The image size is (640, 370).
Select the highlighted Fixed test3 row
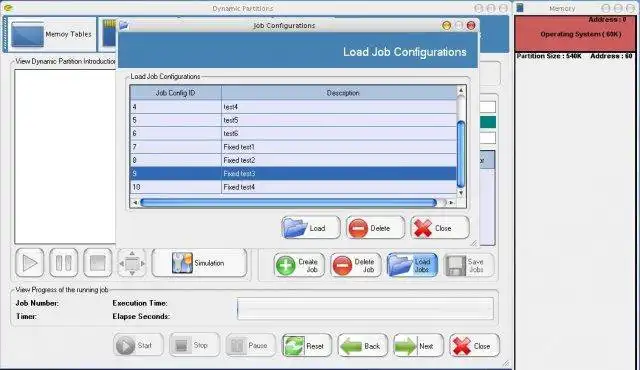(293, 173)
